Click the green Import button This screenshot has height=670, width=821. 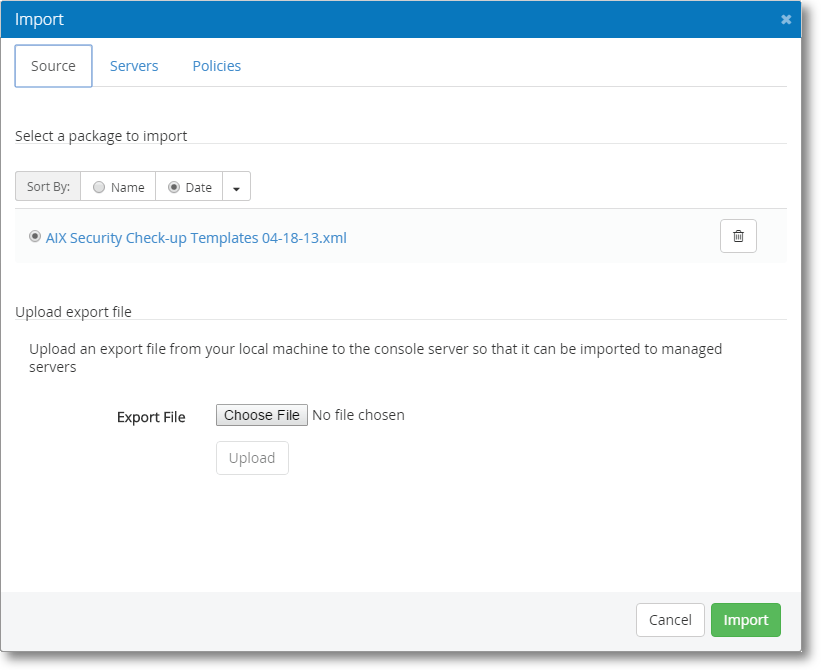[x=746, y=620]
